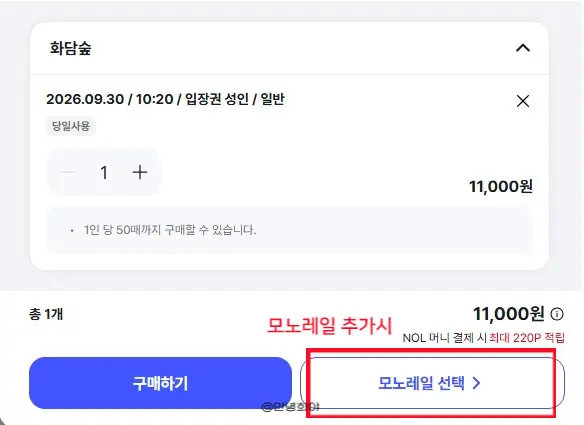This screenshot has height=425, width=584.
Task: Click the bold total amount 11,000원
Action: tap(509, 314)
